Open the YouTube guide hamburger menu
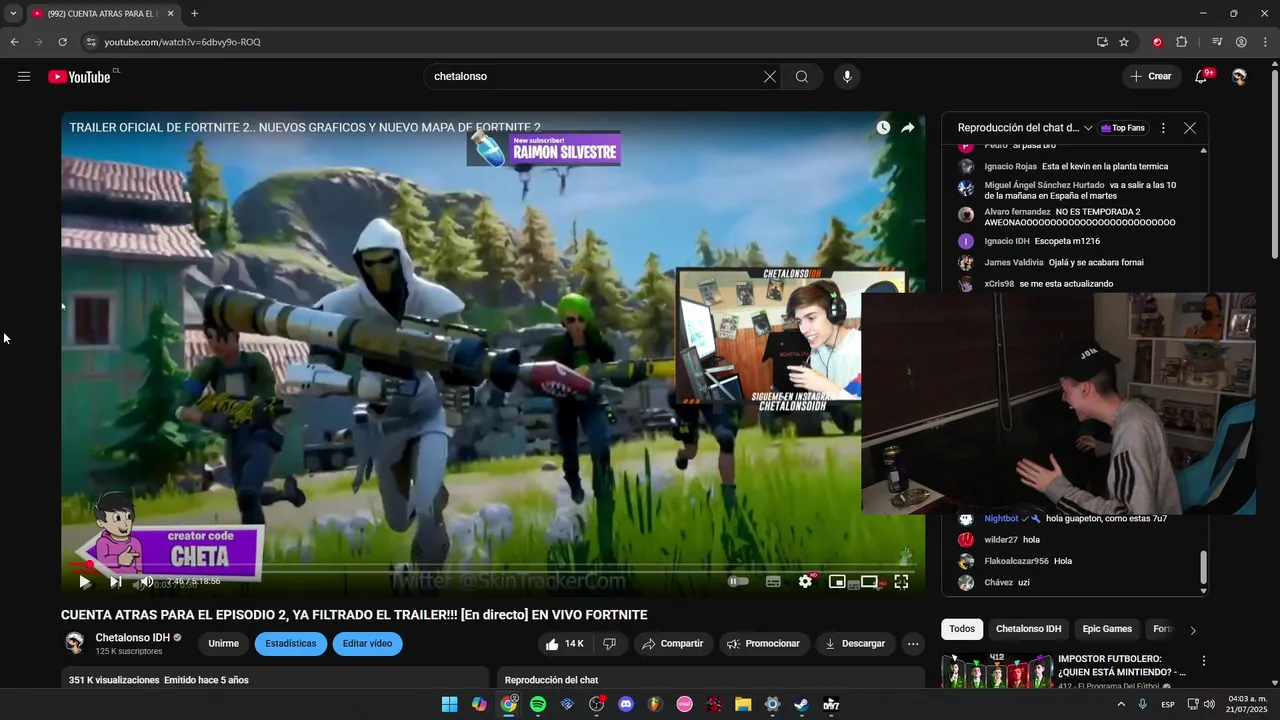This screenshot has height=720, width=1280. 24,77
